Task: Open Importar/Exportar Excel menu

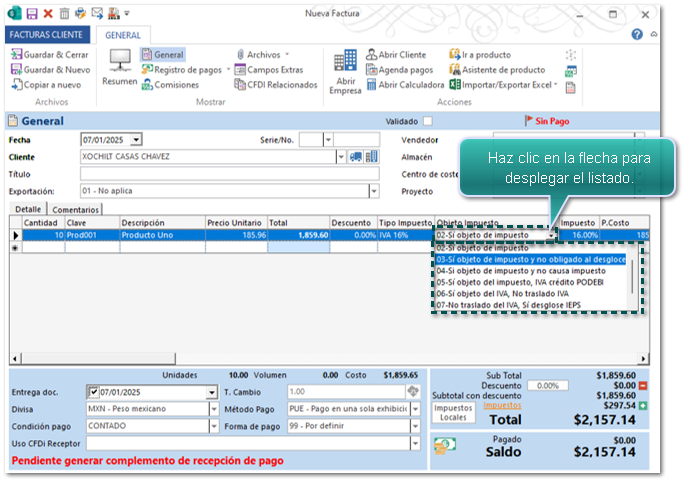Action: (504, 85)
